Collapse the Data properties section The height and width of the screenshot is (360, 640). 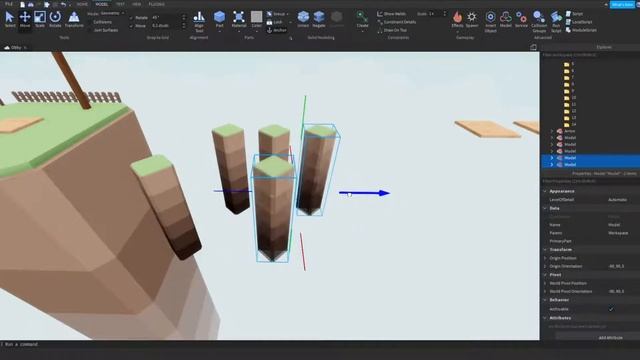545,208
